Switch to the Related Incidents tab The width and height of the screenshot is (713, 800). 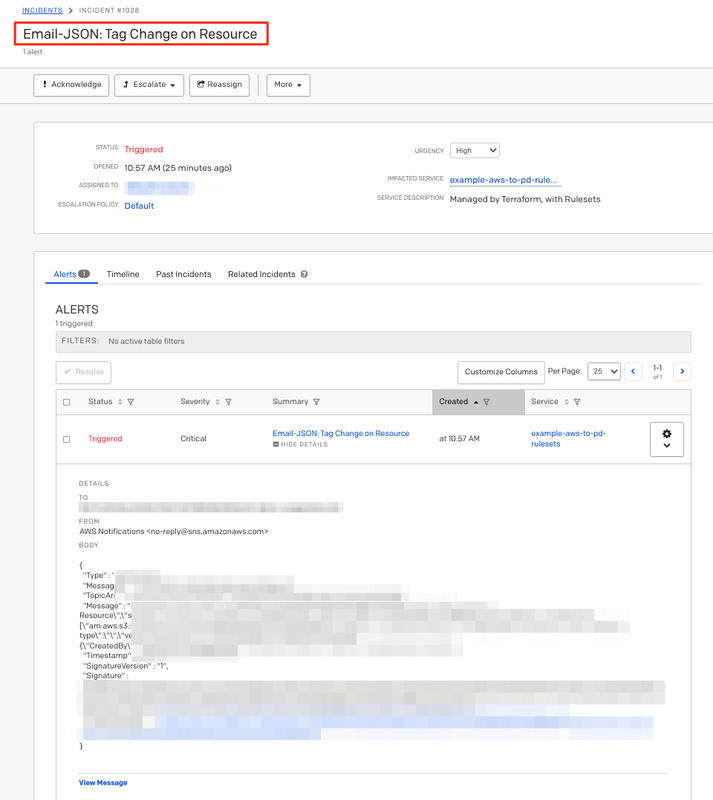point(262,274)
